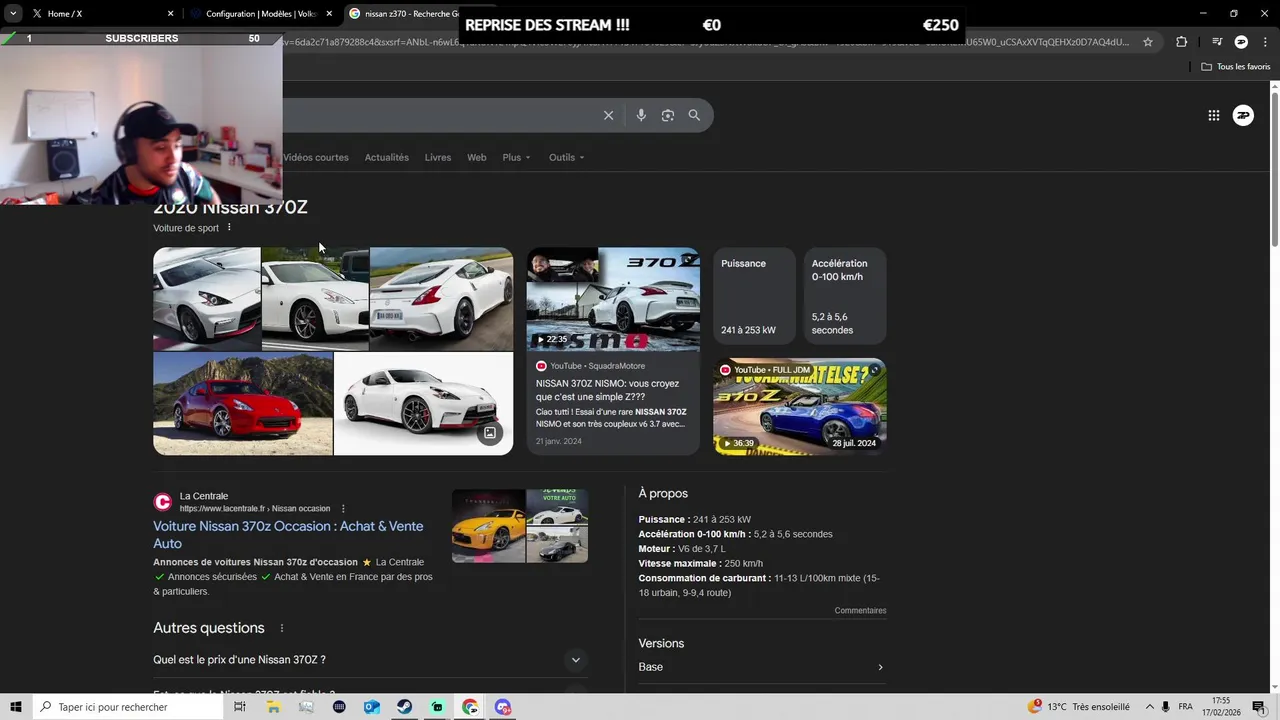Clear the Google search box text
The height and width of the screenshot is (720, 1280).
click(608, 115)
